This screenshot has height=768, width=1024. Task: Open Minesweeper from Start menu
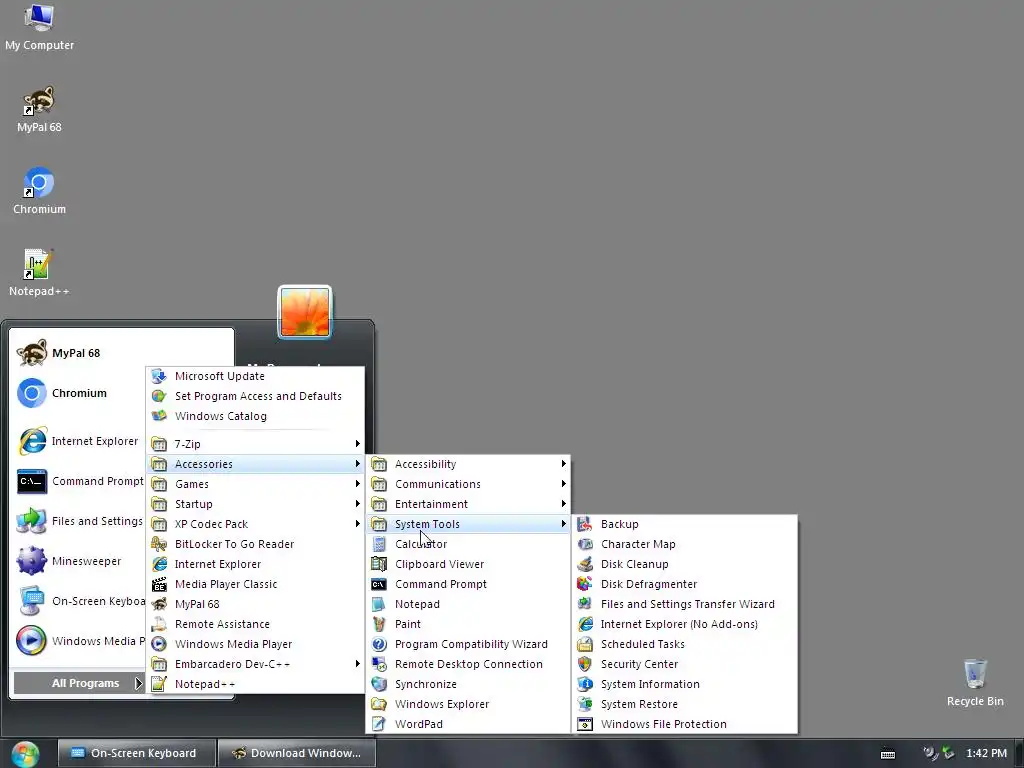pyautogui.click(x=78, y=561)
